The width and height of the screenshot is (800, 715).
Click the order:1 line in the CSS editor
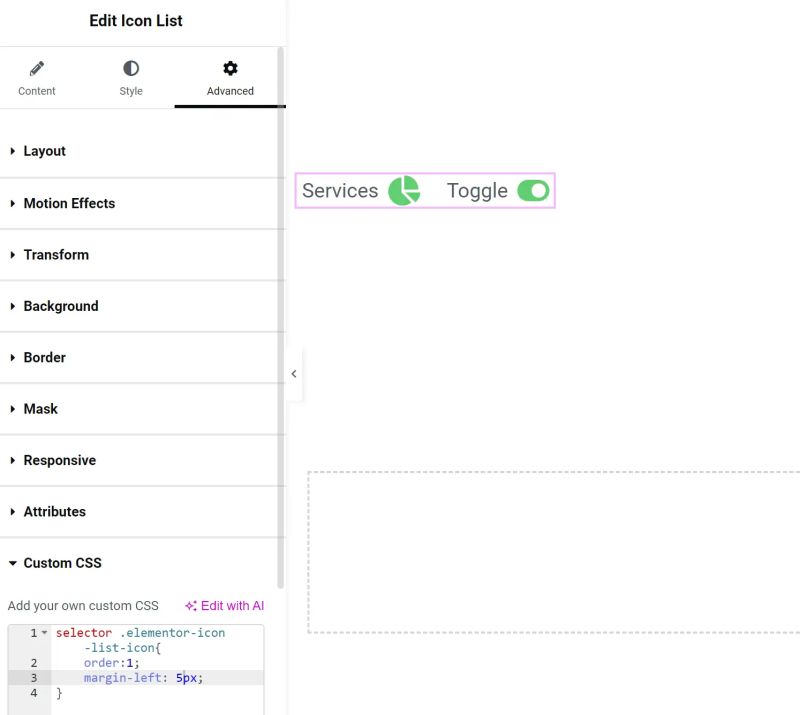pyautogui.click(x=111, y=662)
